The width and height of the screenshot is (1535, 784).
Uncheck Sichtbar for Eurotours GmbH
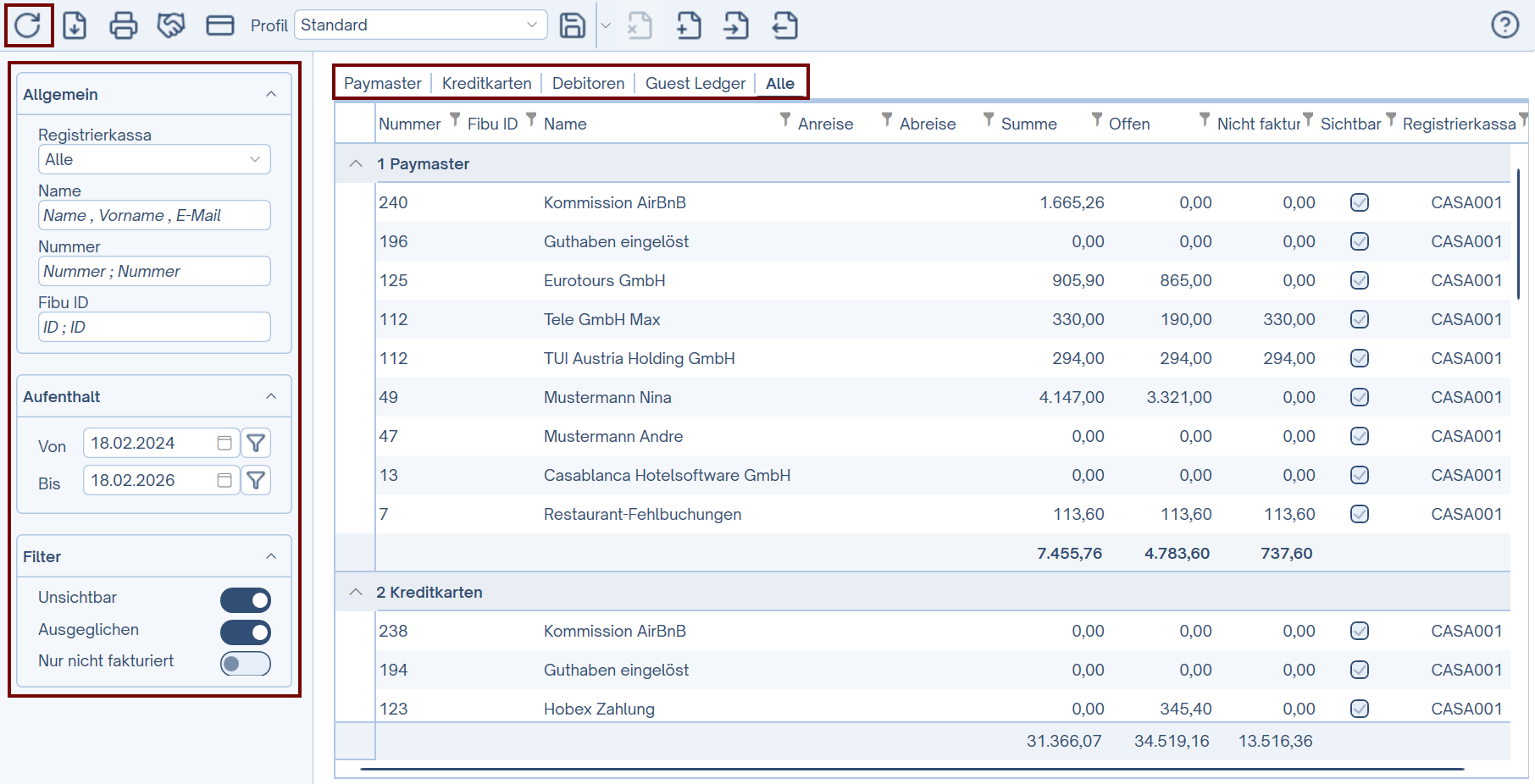[1360, 280]
